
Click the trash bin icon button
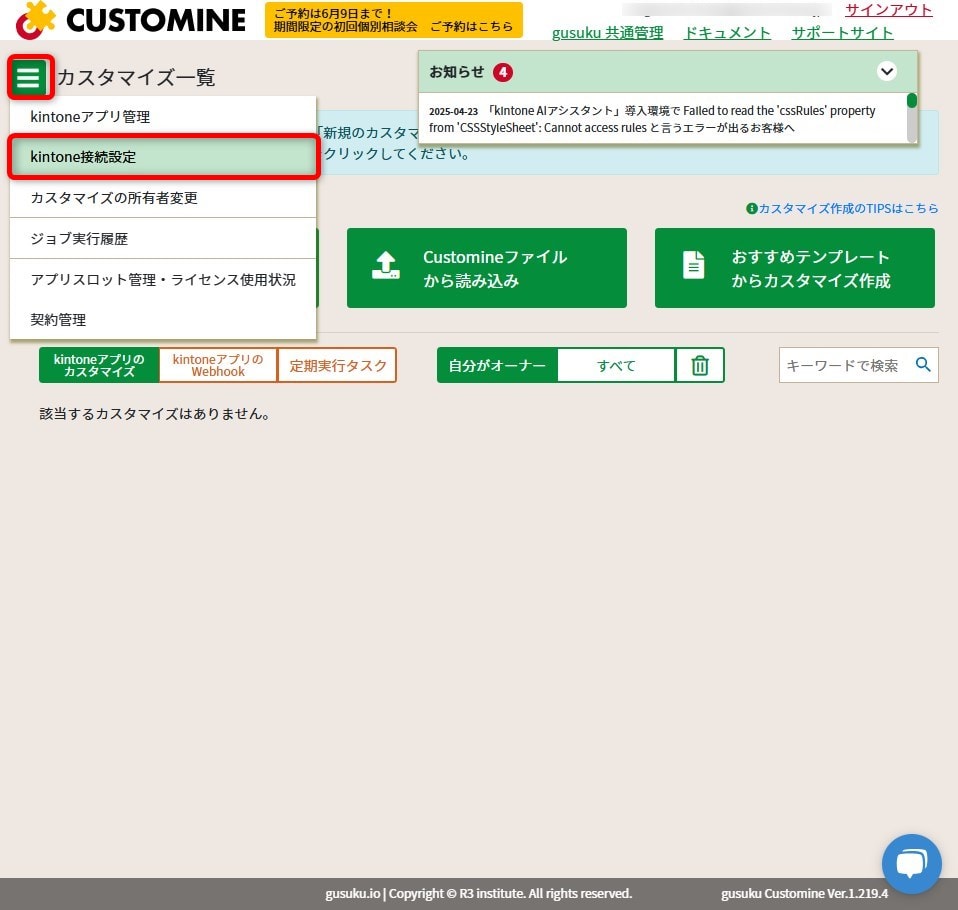coord(700,365)
